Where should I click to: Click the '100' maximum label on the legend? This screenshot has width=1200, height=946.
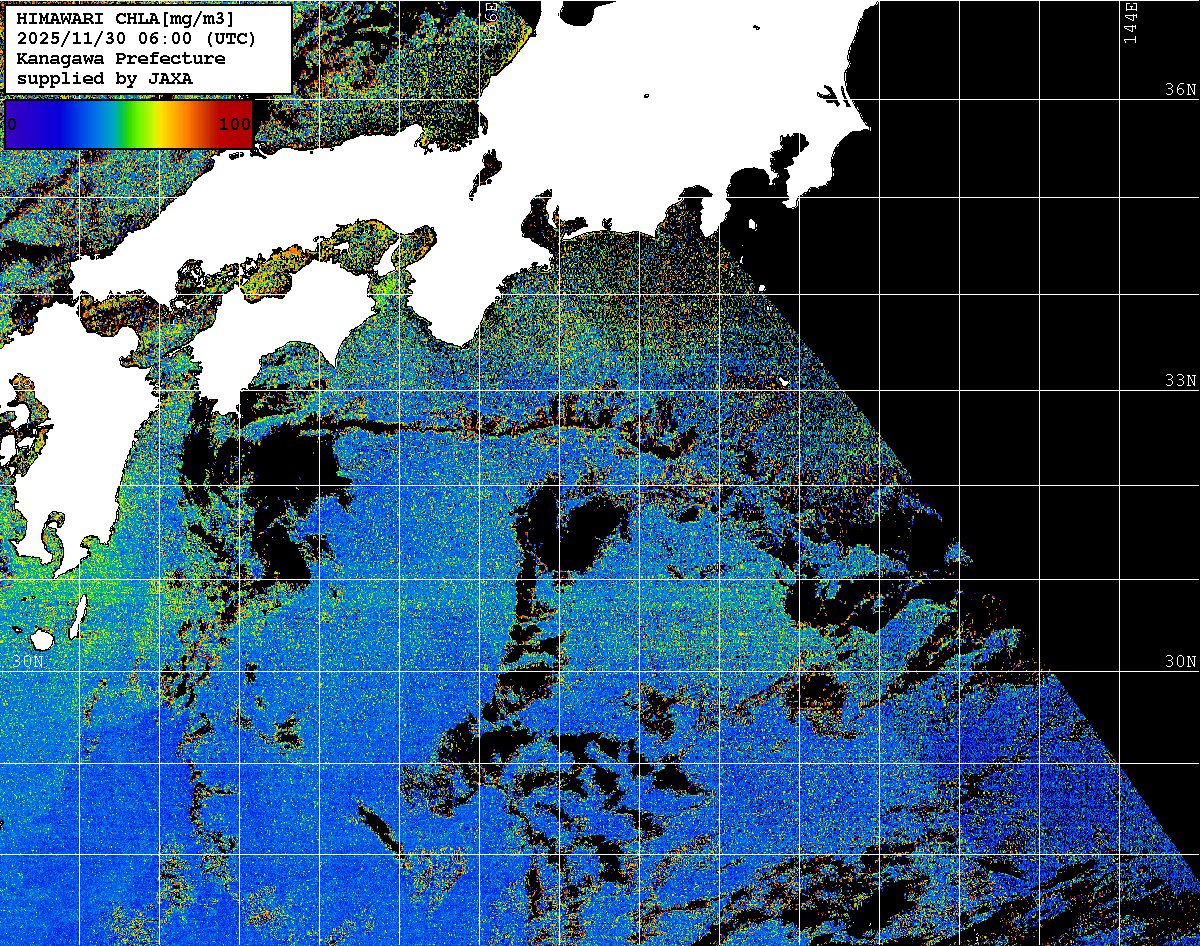coord(234,124)
